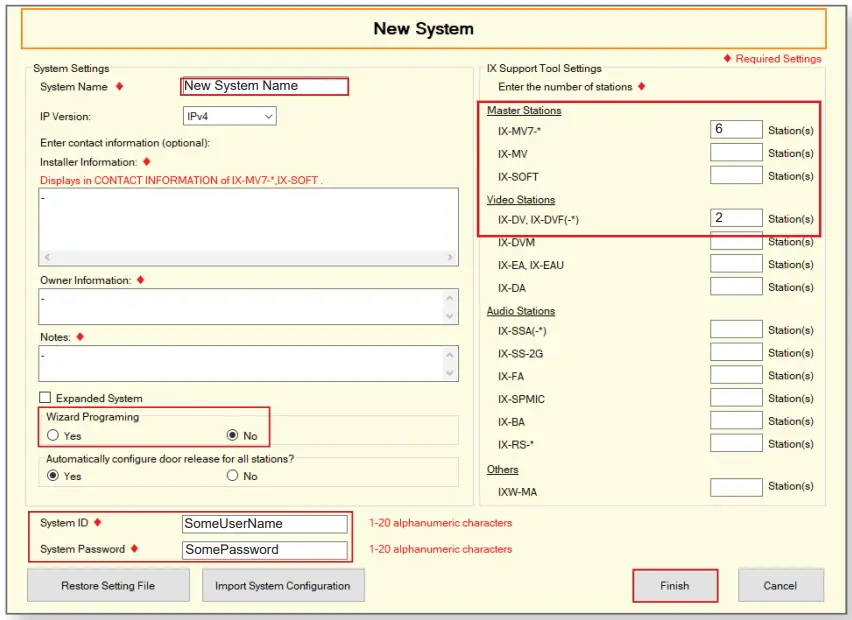Image resolution: width=852 pixels, height=620 pixels.
Task: Choose No for automatic door release
Action: point(233,476)
